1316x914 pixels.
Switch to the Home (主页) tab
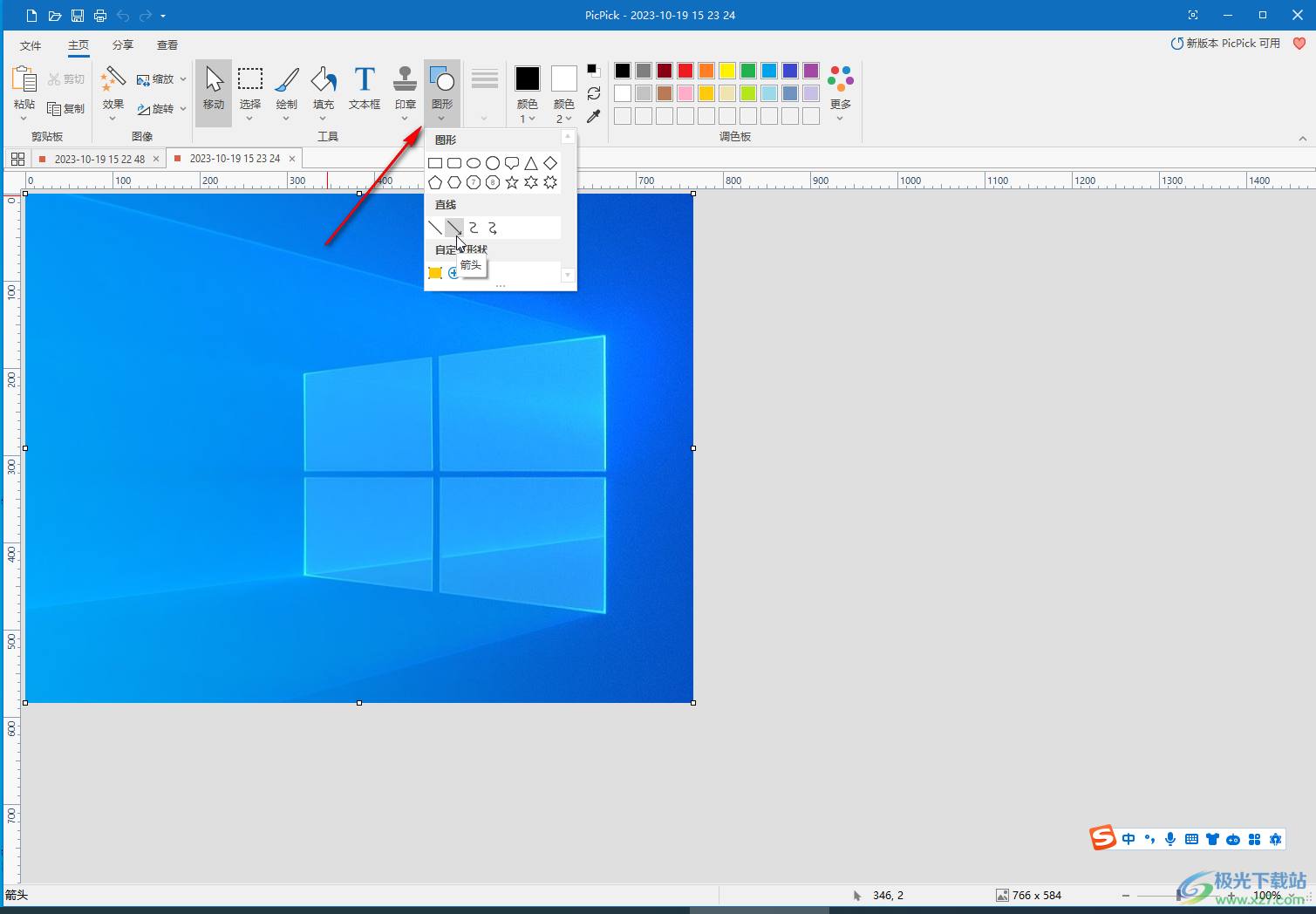coord(78,45)
